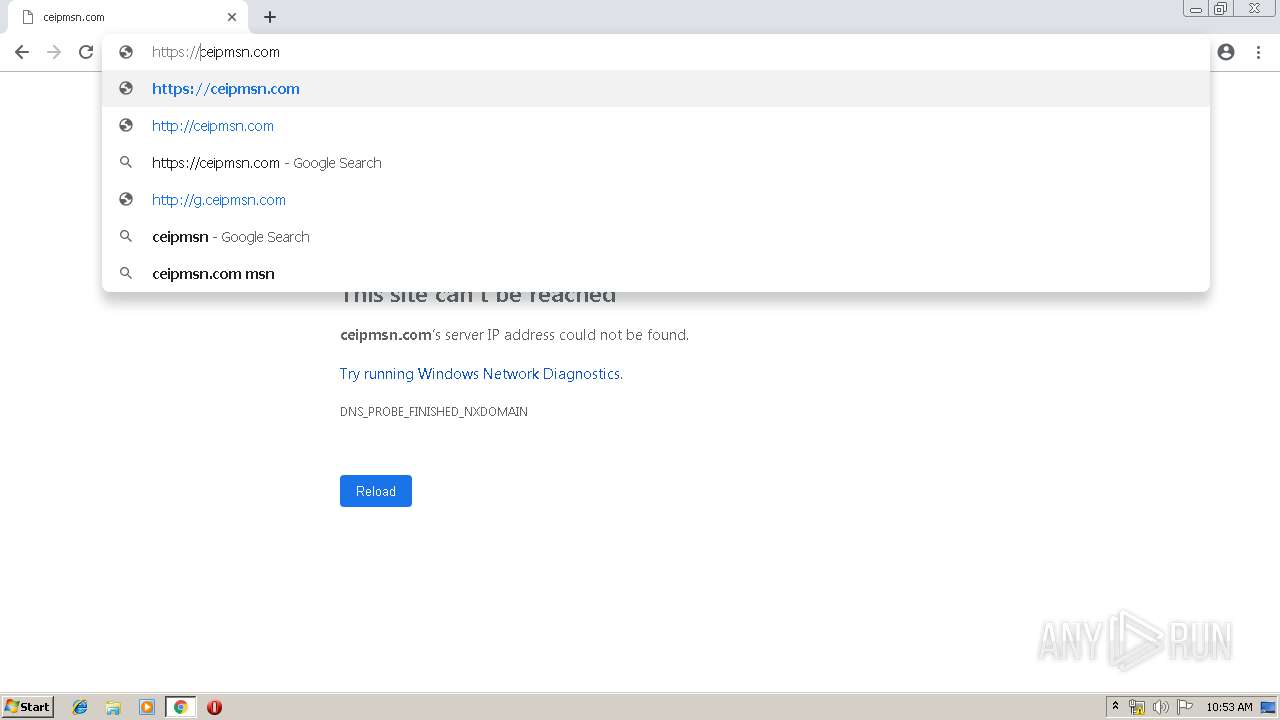The image size is (1280, 720).
Task: Click magnifier icon beside ceipmsn Google Search
Action: [126, 236]
